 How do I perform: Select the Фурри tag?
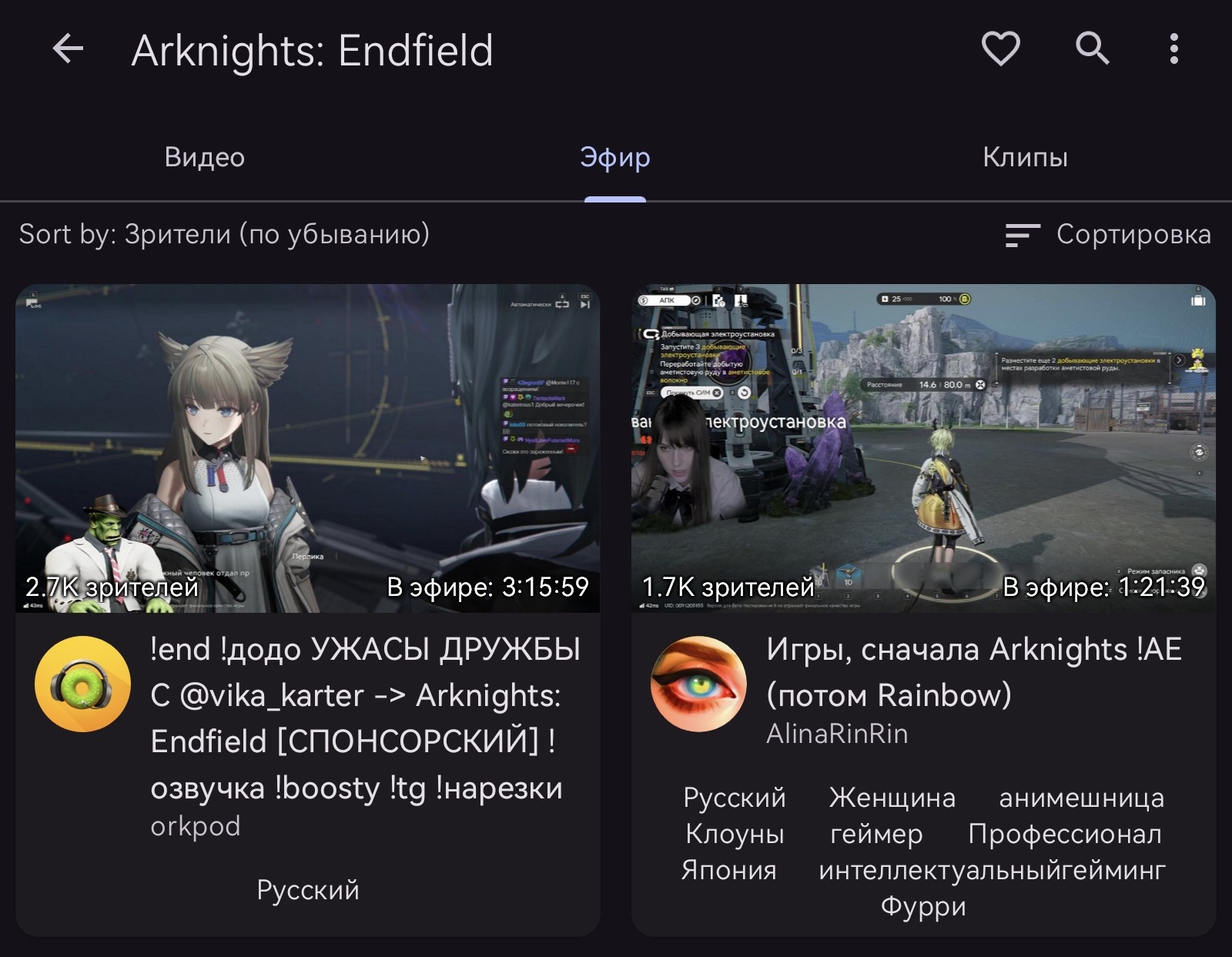coord(923,906)
